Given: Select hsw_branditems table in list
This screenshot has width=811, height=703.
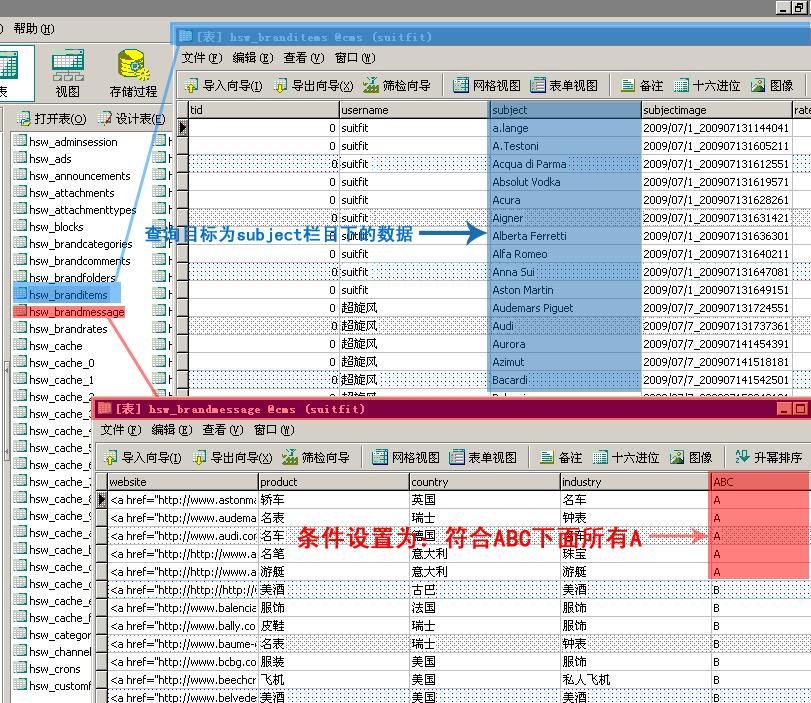Looking at the screenshot, I should click(x=61, y=295).
